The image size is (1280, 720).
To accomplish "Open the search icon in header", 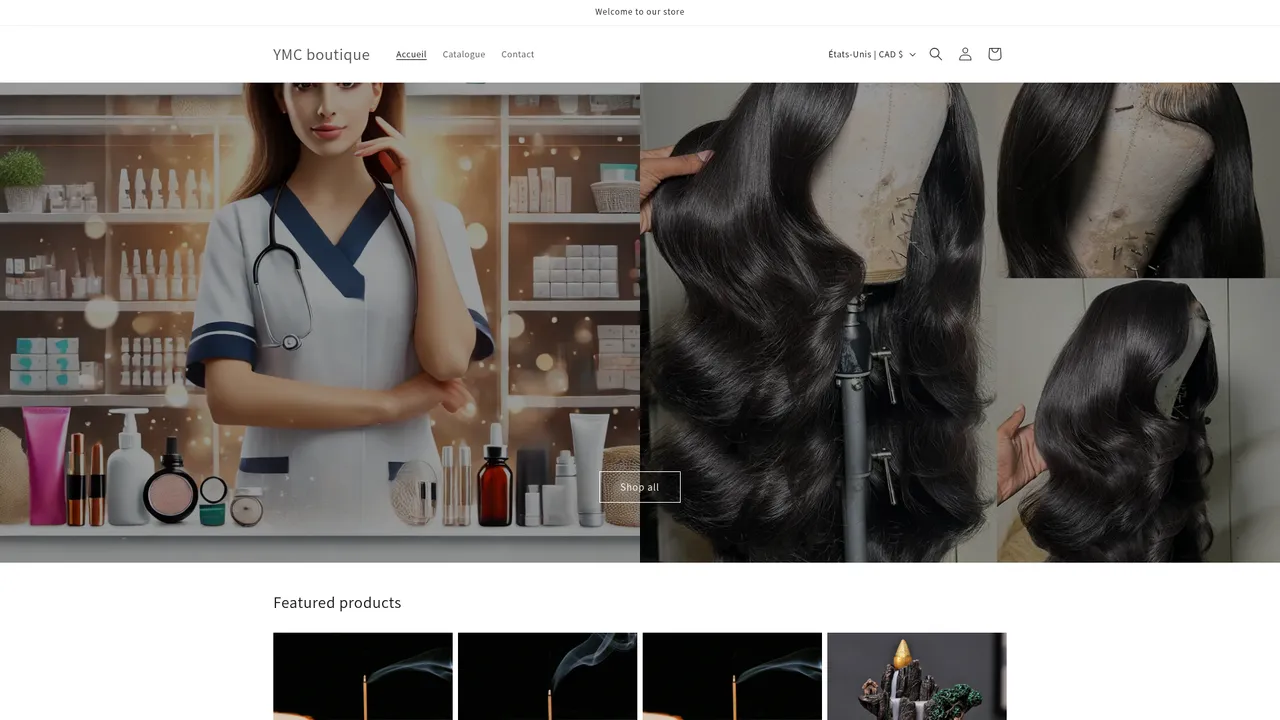I will pos(936,54).
